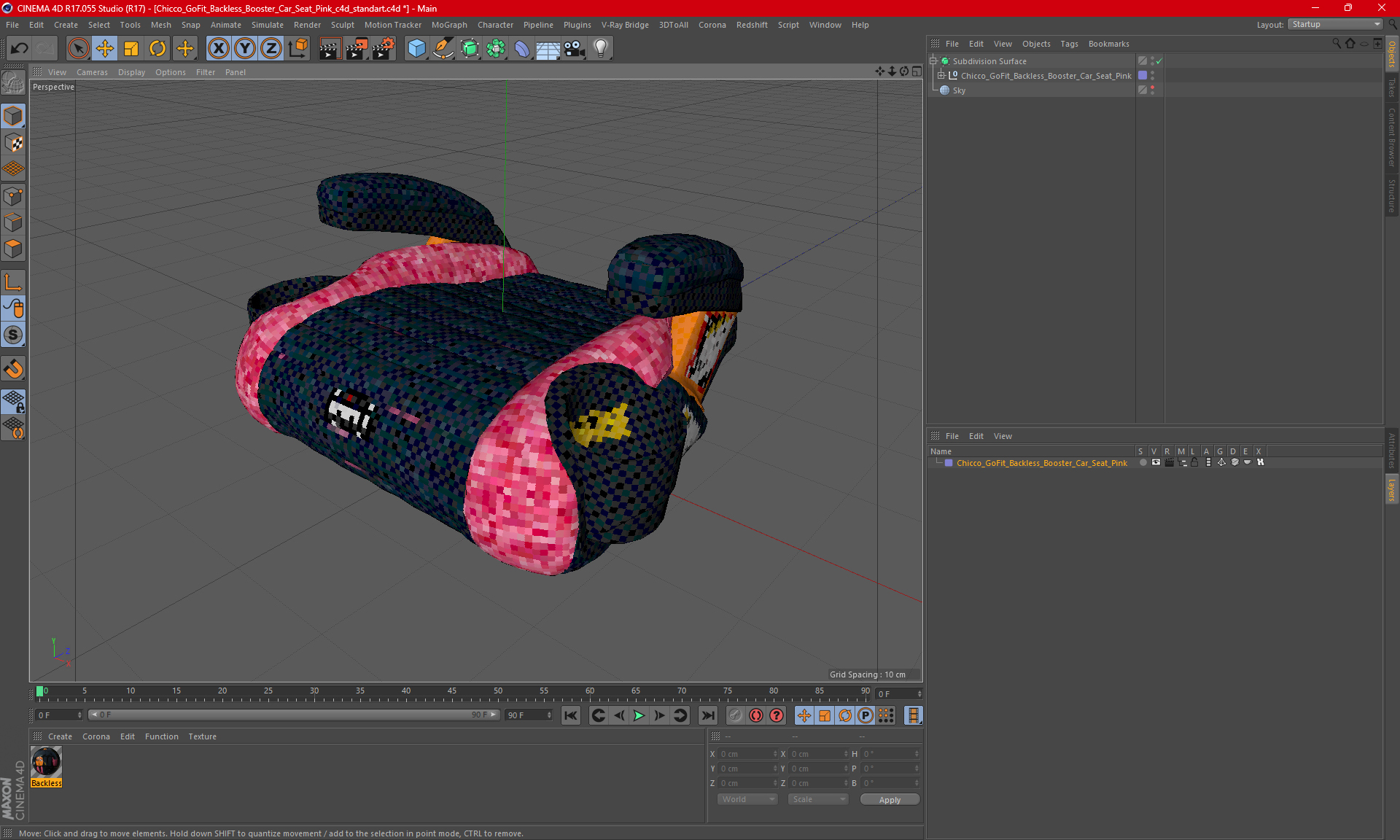
Task: Add a Camera object
Action: (574, 49)
